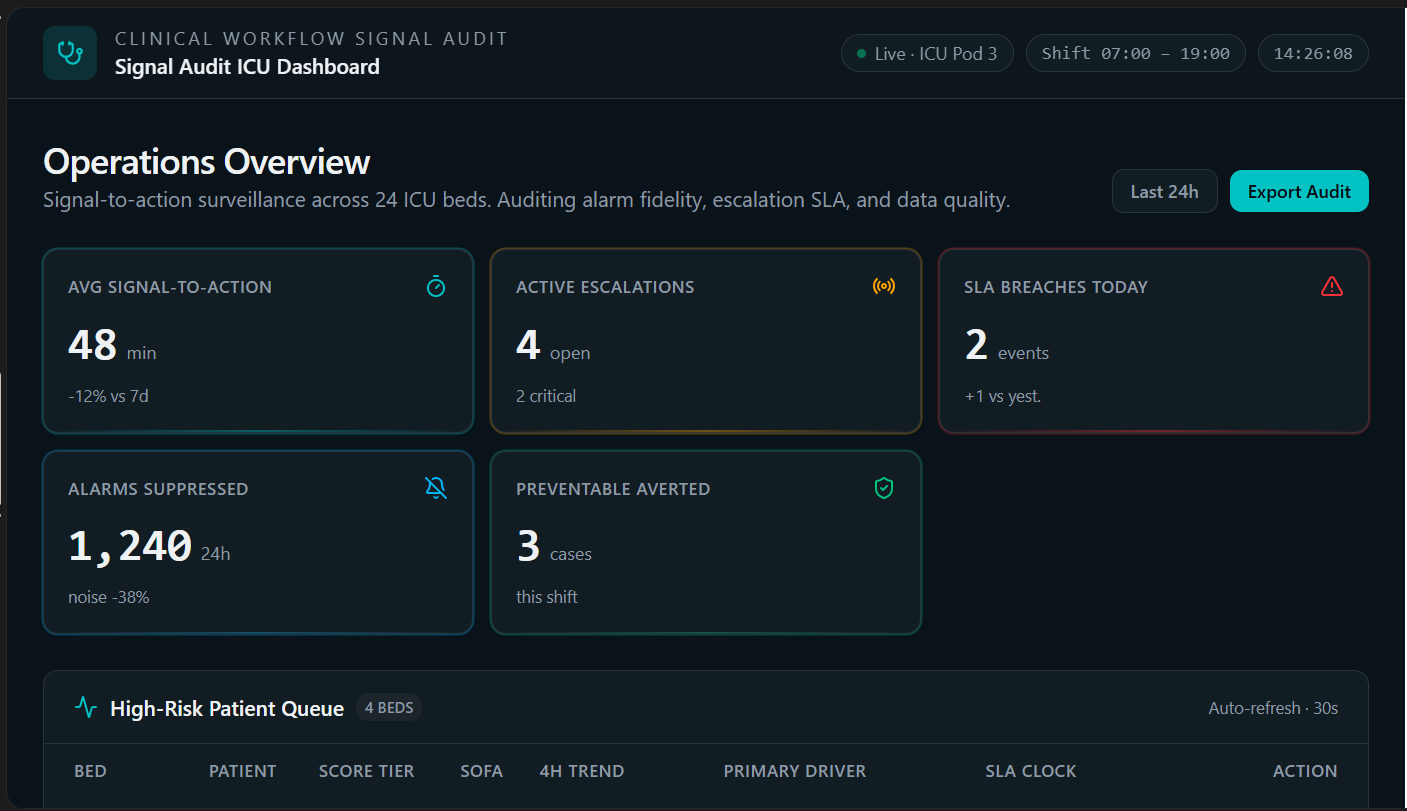
Task: Click the CLINICAL WORKFLOW SIGNAL AUDIT subtitle
Action: click(312, 39)
